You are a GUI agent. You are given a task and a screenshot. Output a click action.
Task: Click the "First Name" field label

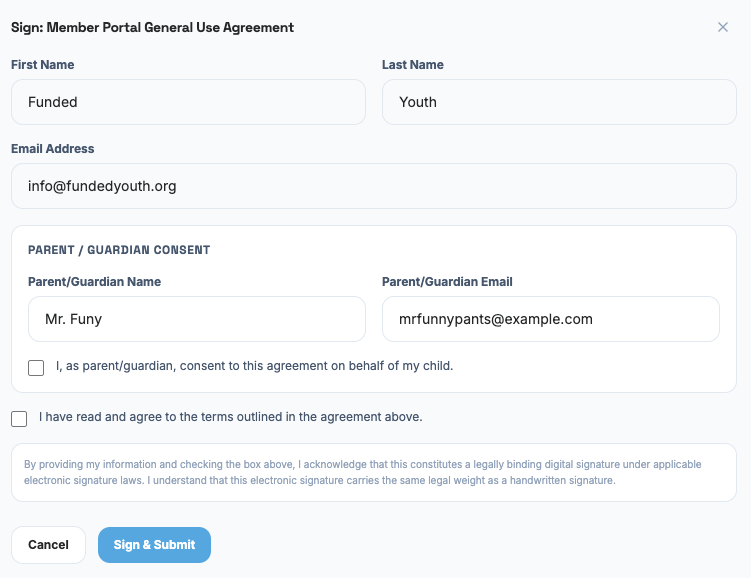click(42, 65)
